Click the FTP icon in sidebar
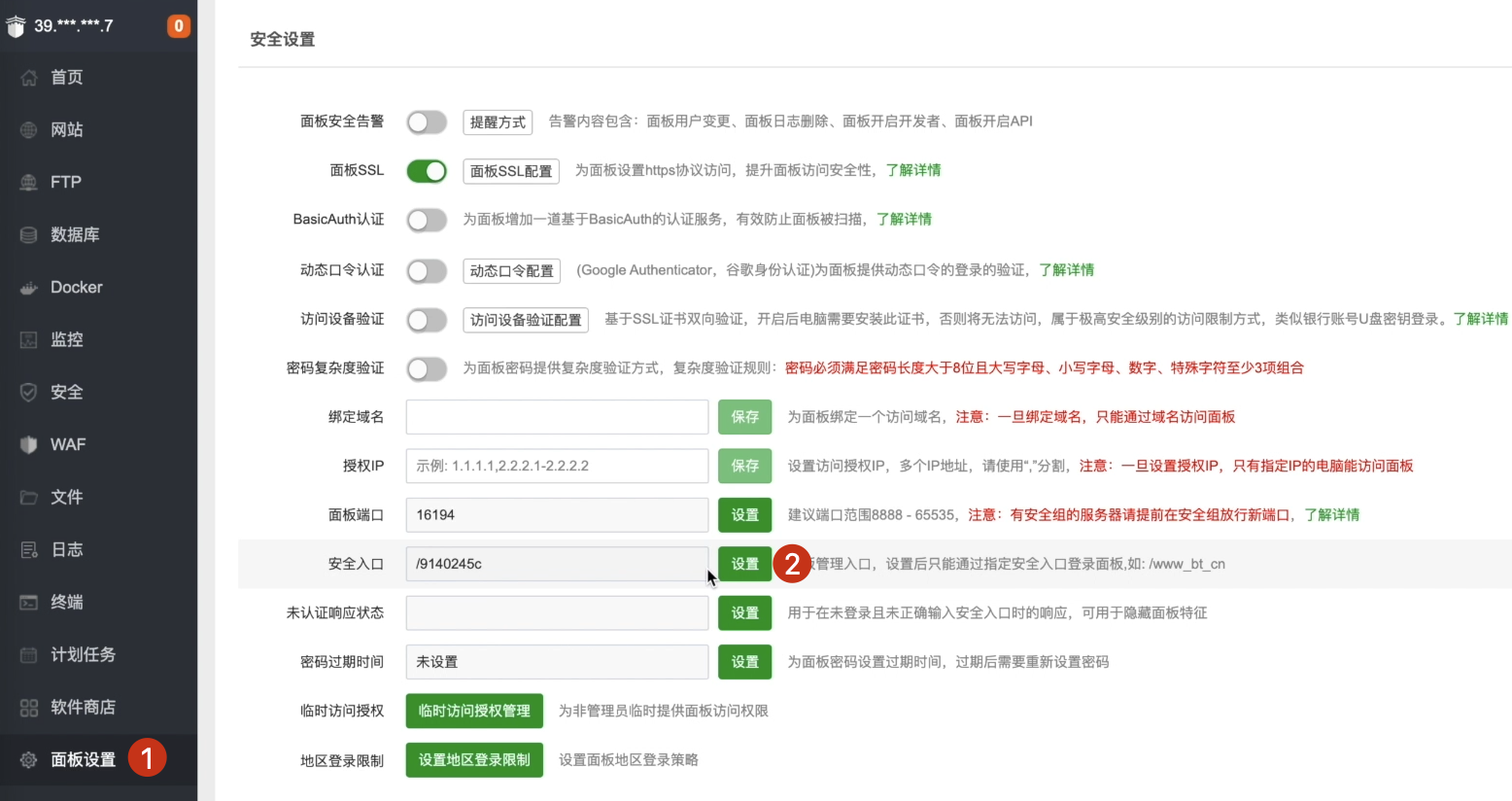 point(29,183)
